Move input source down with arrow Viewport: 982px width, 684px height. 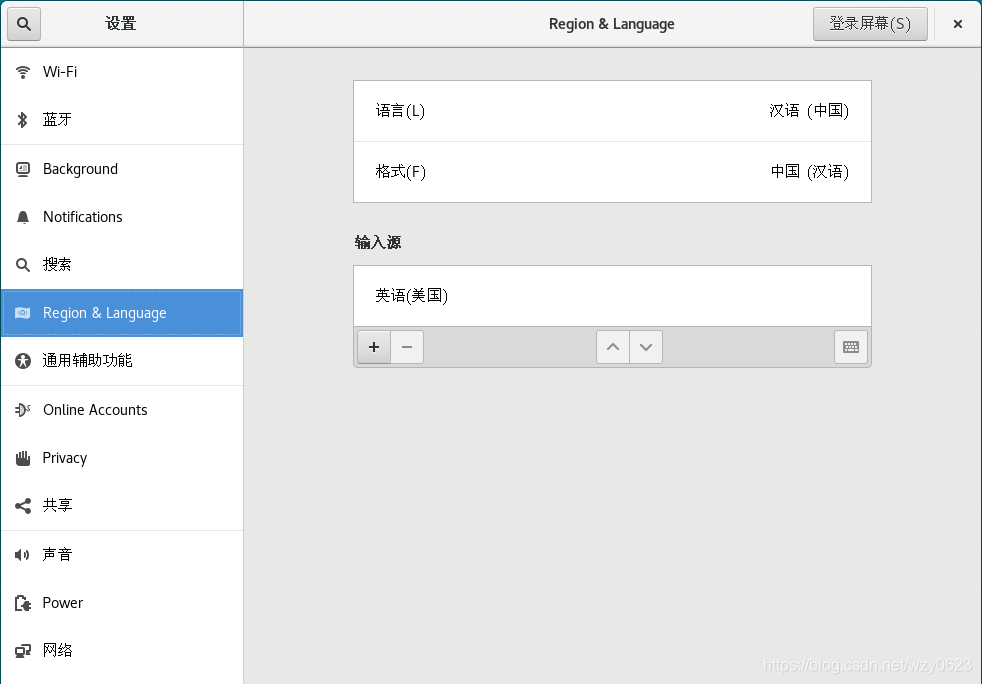pyautogui.click(x=646, y=347)
